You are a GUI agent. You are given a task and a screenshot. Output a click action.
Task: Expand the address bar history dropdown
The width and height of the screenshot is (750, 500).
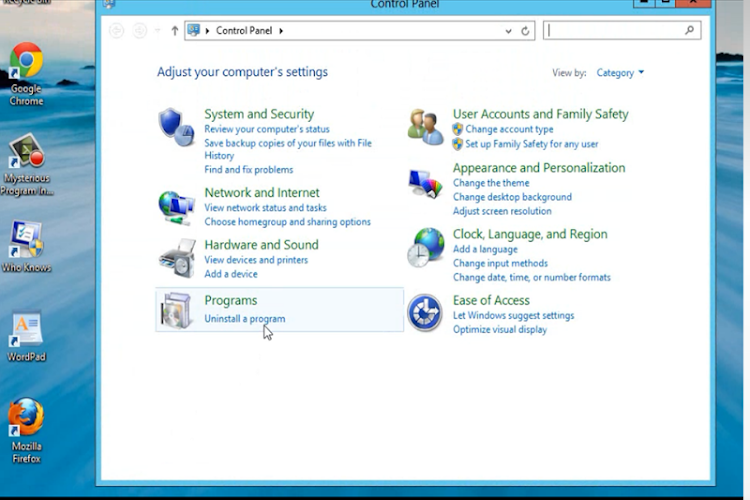pyautogui.click(x=508, y=31)
